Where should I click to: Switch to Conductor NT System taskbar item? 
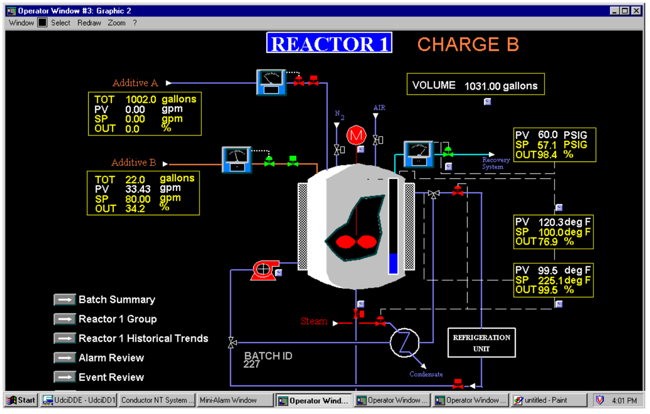[156, 400]
